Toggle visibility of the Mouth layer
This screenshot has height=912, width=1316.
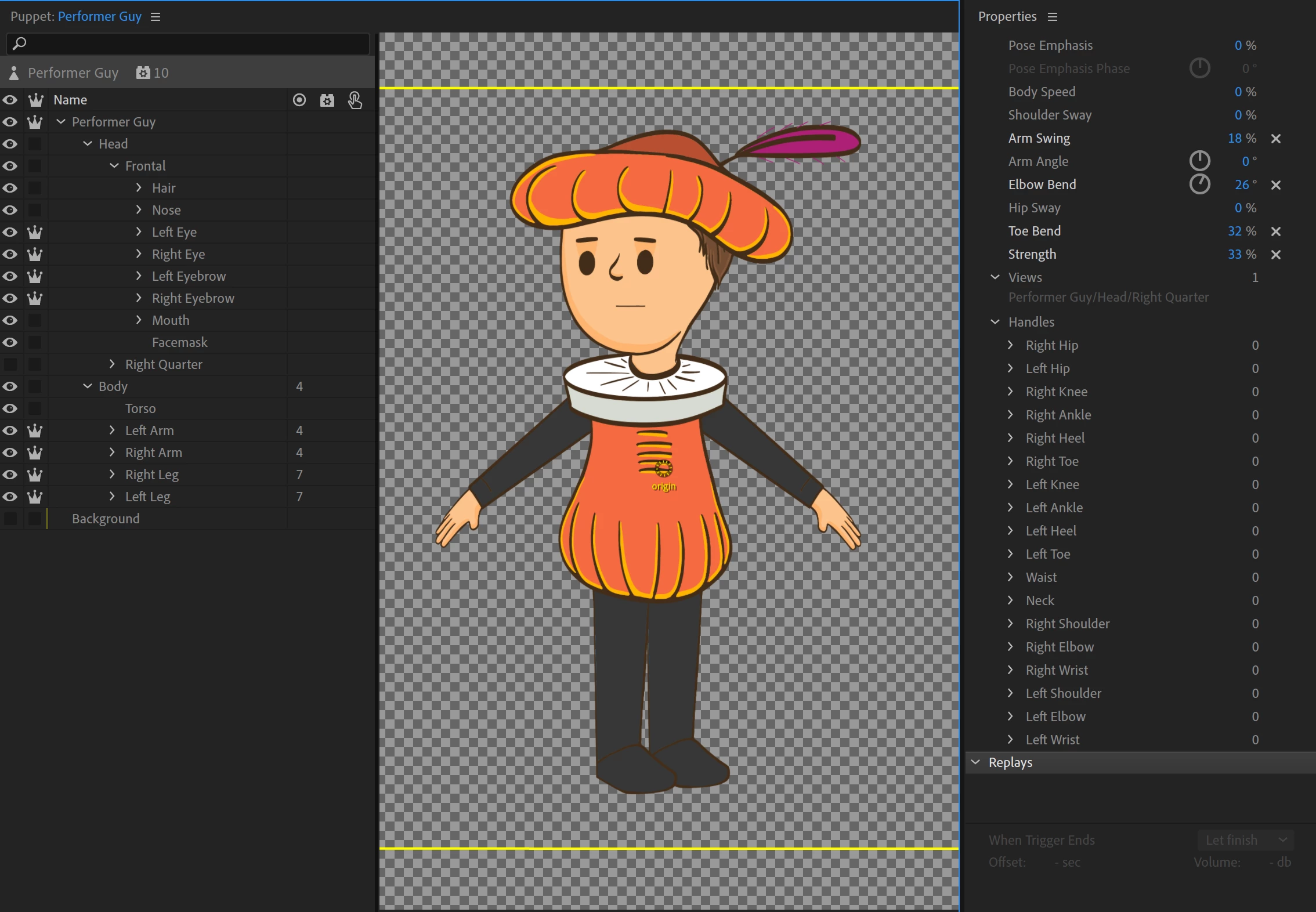(10, 320)
